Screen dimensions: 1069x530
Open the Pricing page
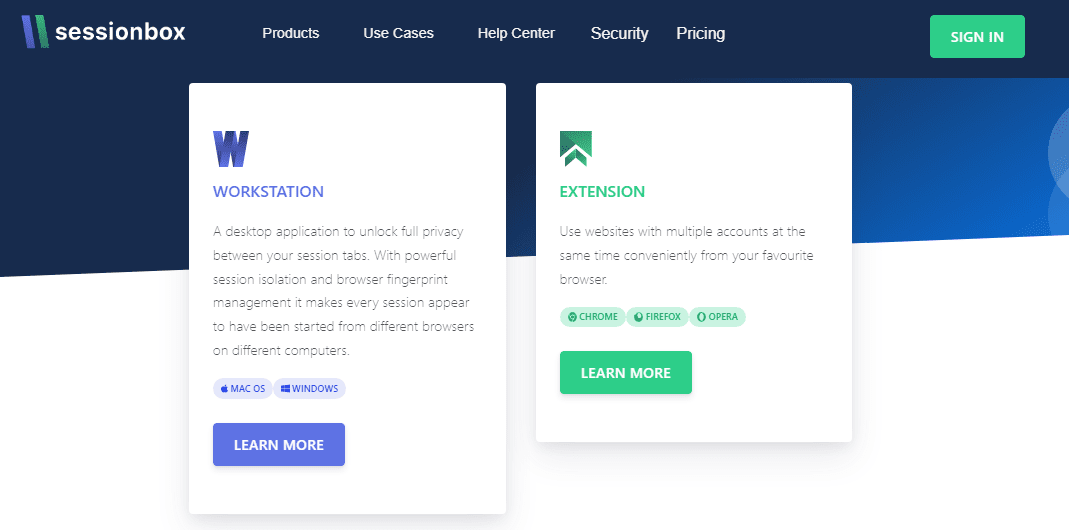pyautogui.click(x=700, y=33)
